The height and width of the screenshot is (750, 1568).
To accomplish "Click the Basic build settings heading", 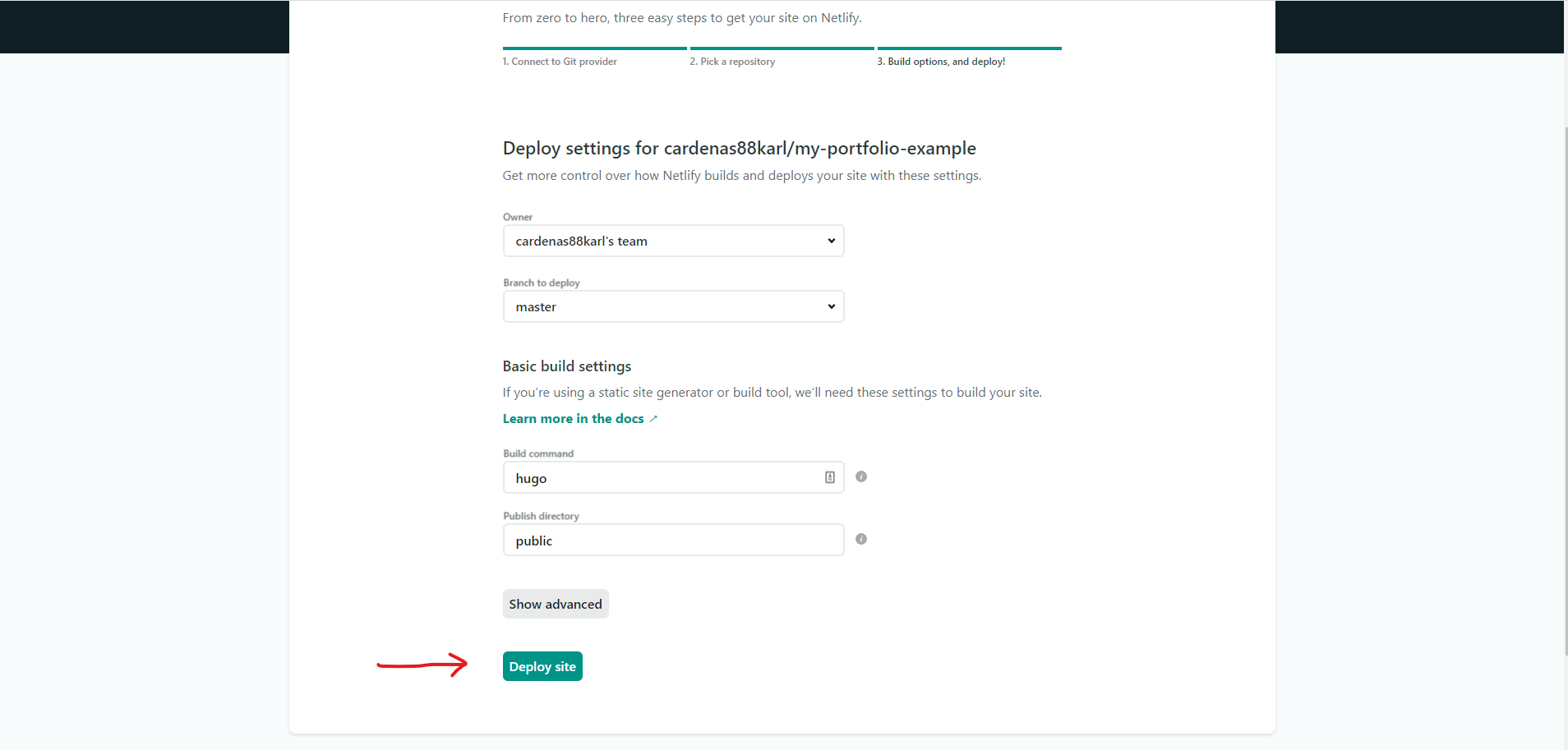I will [x=567, y=366].
